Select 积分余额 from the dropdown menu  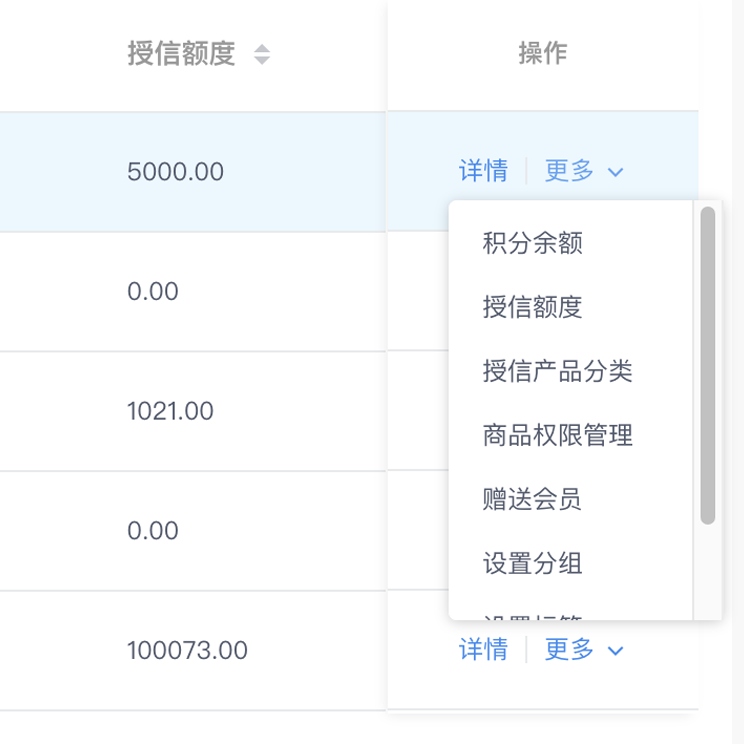pyautogui.click(x=532, y=243)
